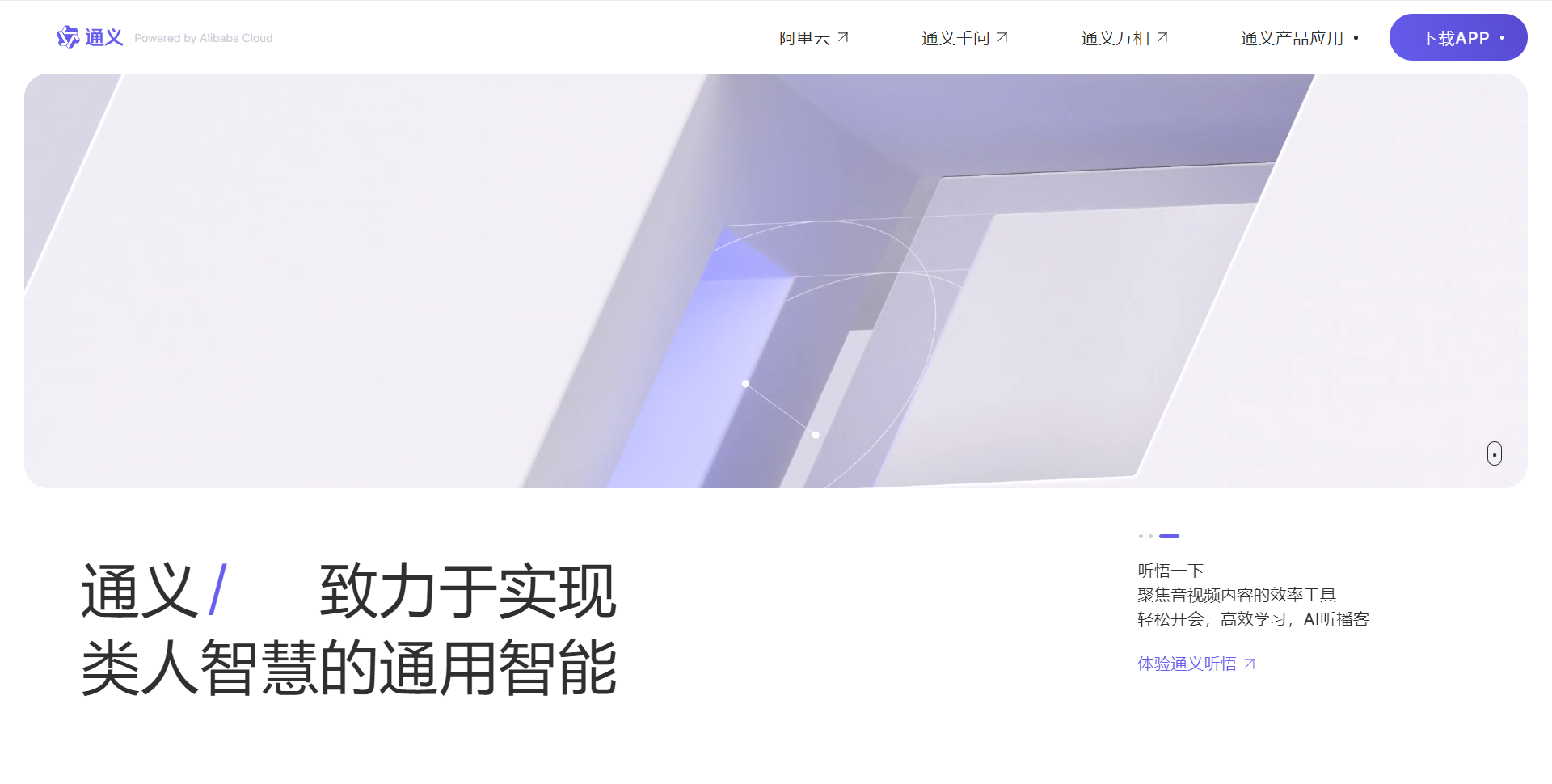Click the "Powered by Alibaba Cloud" text
This screenshot has width=1552, height=784.
(x=204, y=38)
